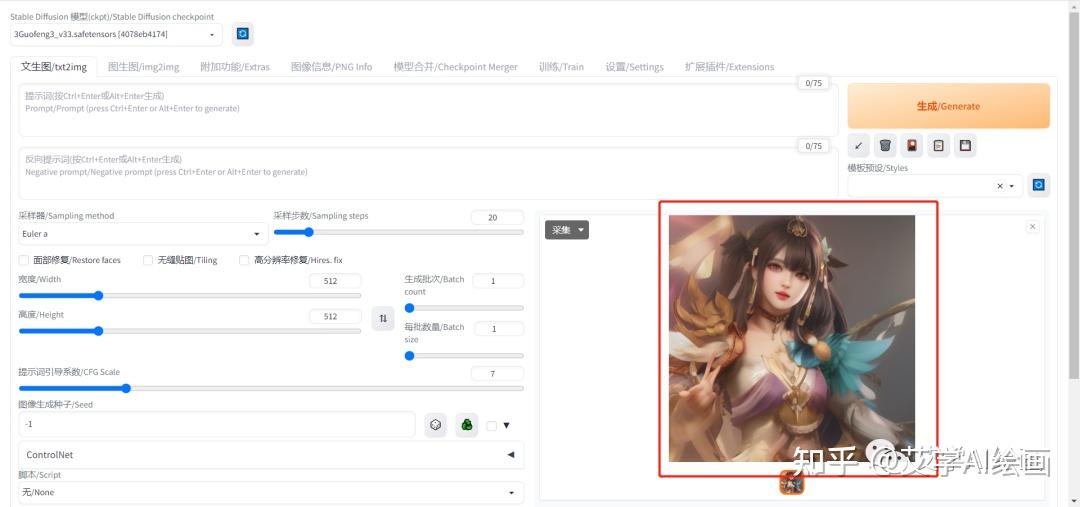The width and height of the screenshot is (1080, 507).
Task: Reuse last seed with green recycle icon
Action: (466, 425)
